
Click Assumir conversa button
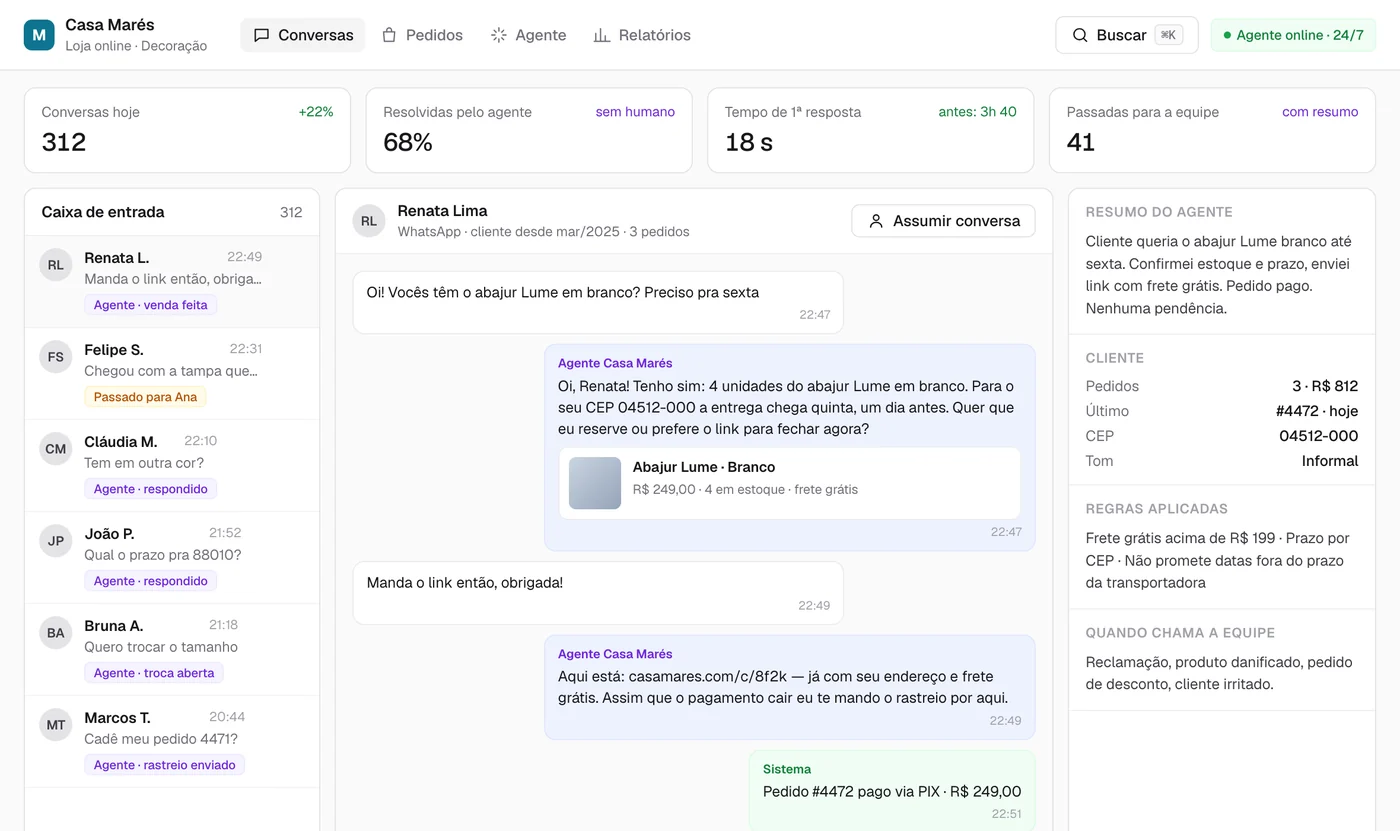coord(943,221)
